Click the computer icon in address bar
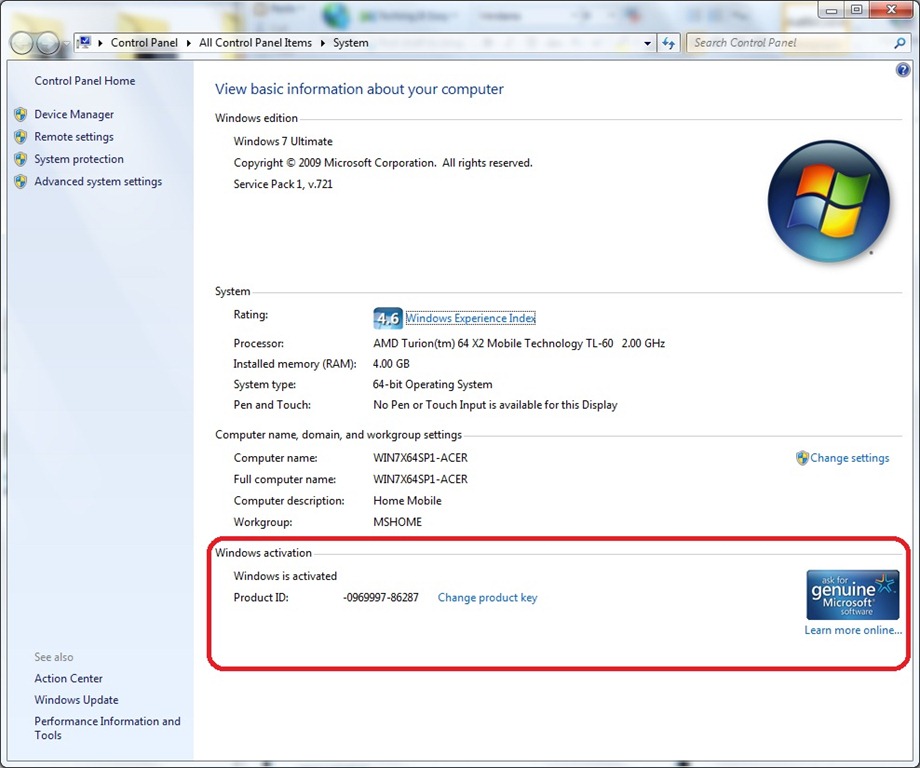920x768 pixels. (x=84, y=42)
